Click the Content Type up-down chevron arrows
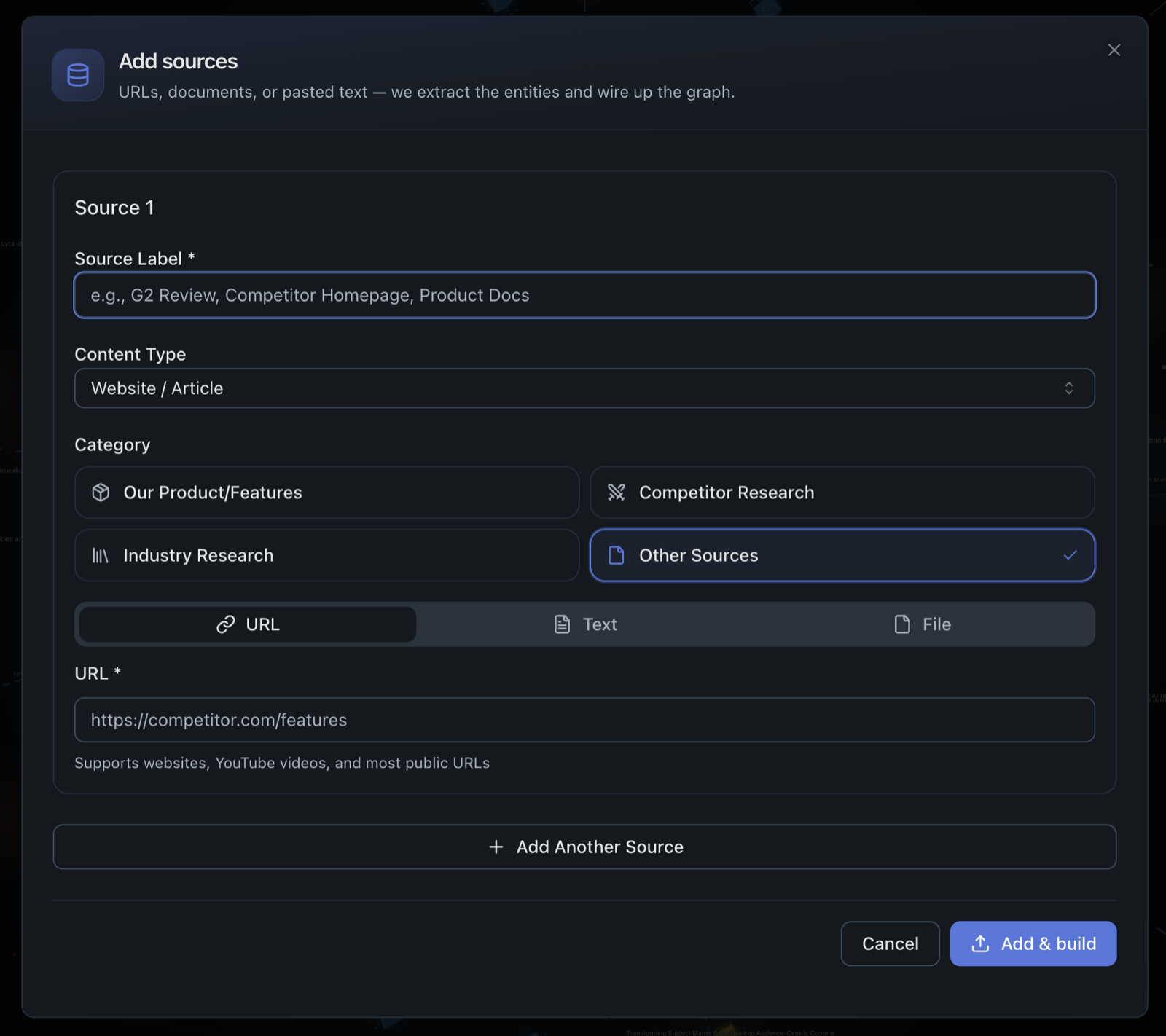 coord(1068,388)
